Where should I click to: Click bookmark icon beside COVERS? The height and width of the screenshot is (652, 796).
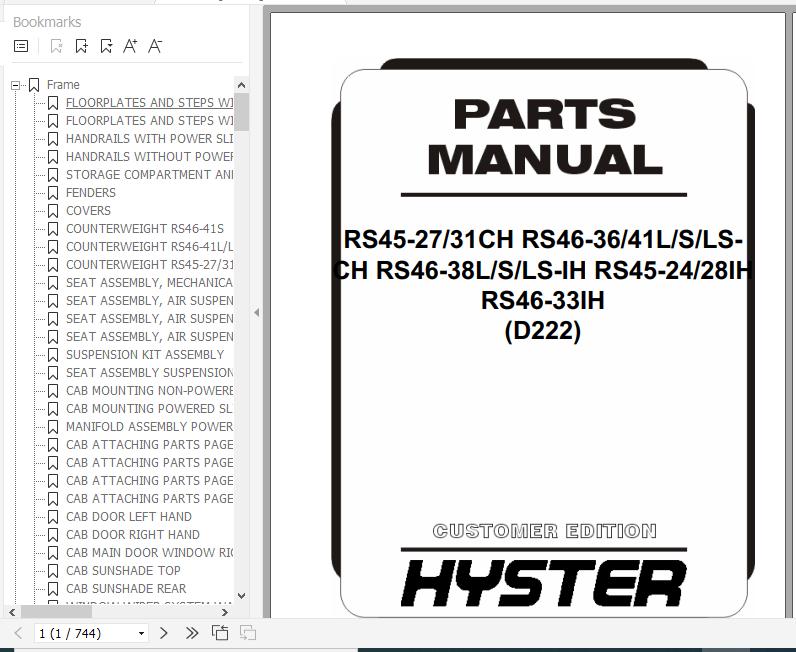[x=53, y=211]
